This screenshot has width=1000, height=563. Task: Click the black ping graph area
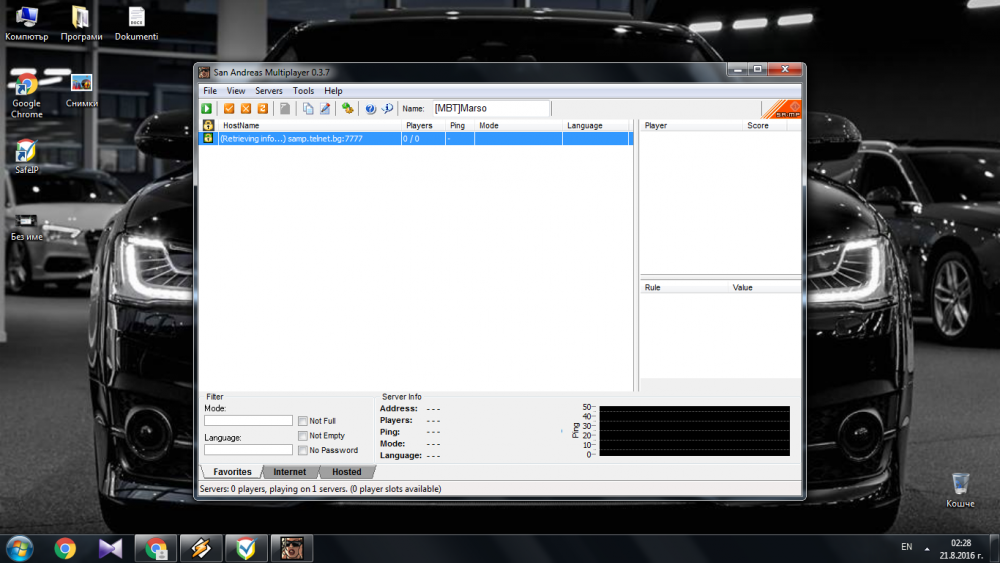[x=695, y=431]
